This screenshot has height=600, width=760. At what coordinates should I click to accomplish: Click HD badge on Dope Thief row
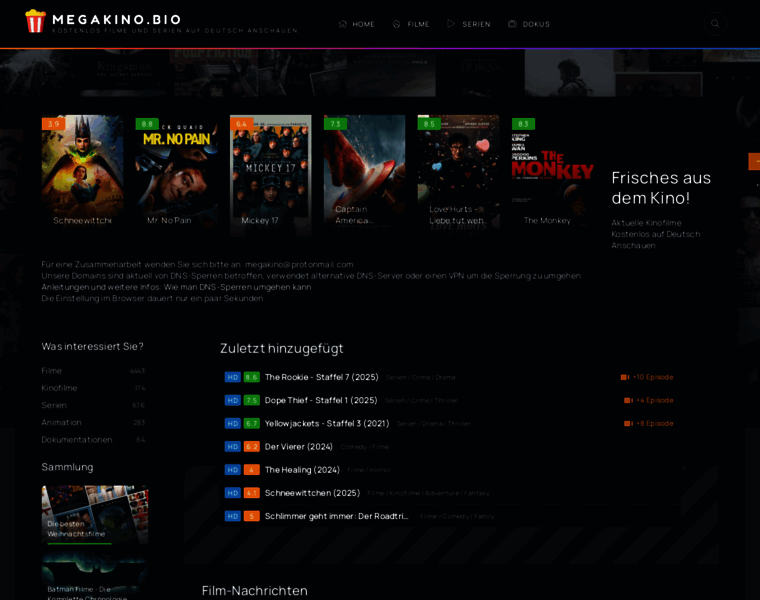(233, 400)
